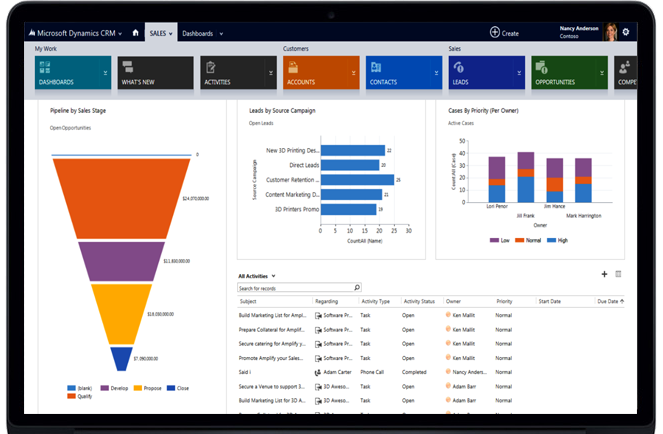This screenshot has width=663, height=434.
Task: Open the What's New tile
Action: [x=154, y=73]
